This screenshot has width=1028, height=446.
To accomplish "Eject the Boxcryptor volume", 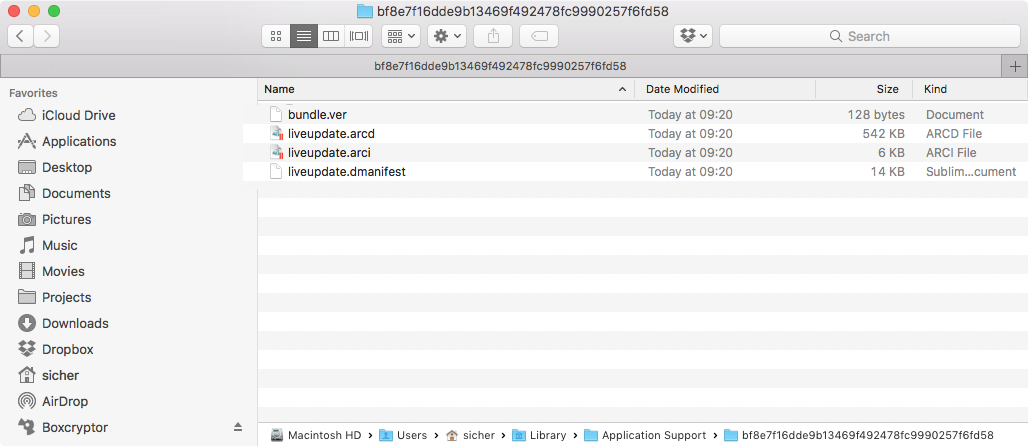I will [238, 427].
